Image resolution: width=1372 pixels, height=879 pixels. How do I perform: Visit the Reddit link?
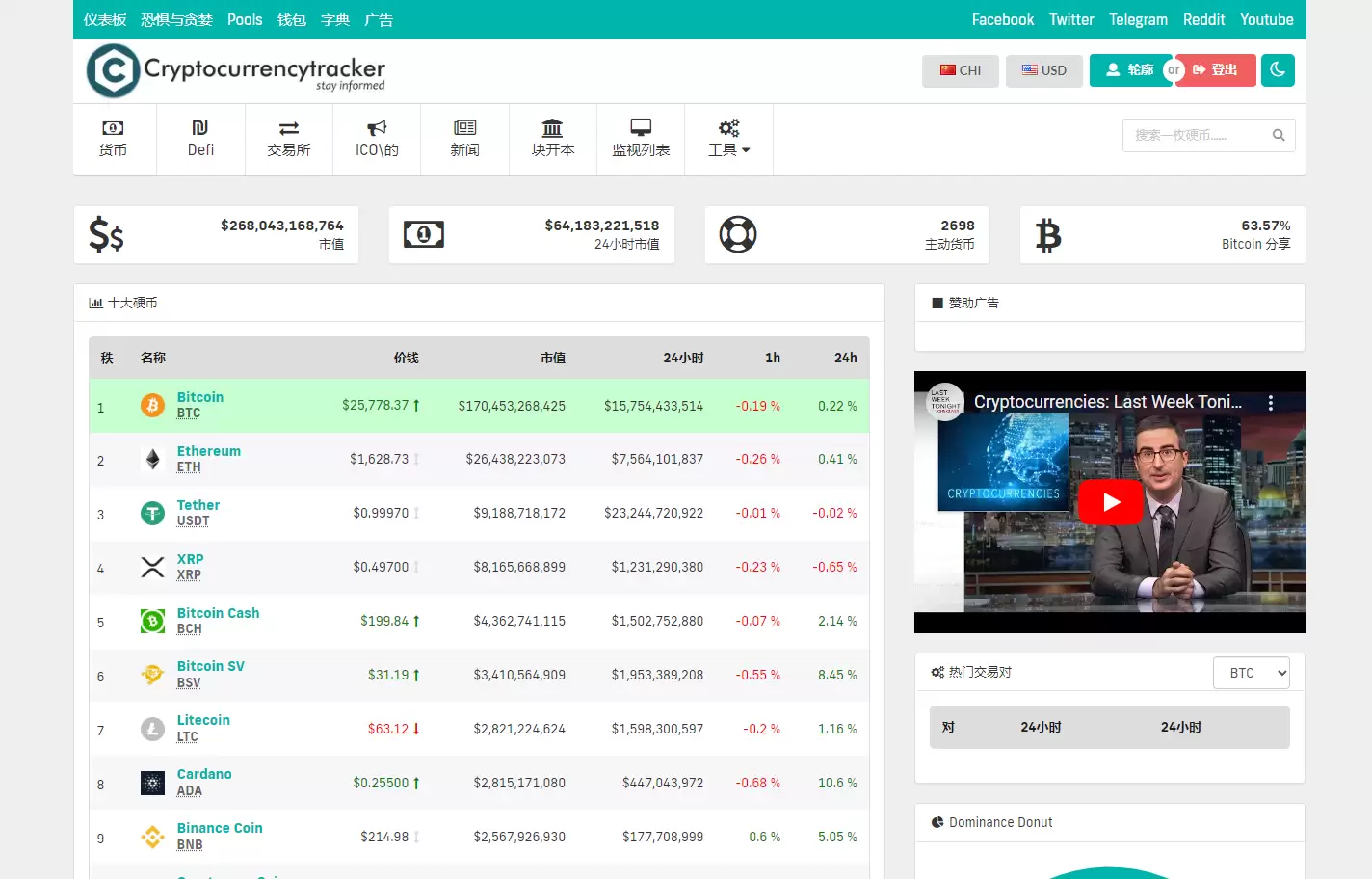1203,19
